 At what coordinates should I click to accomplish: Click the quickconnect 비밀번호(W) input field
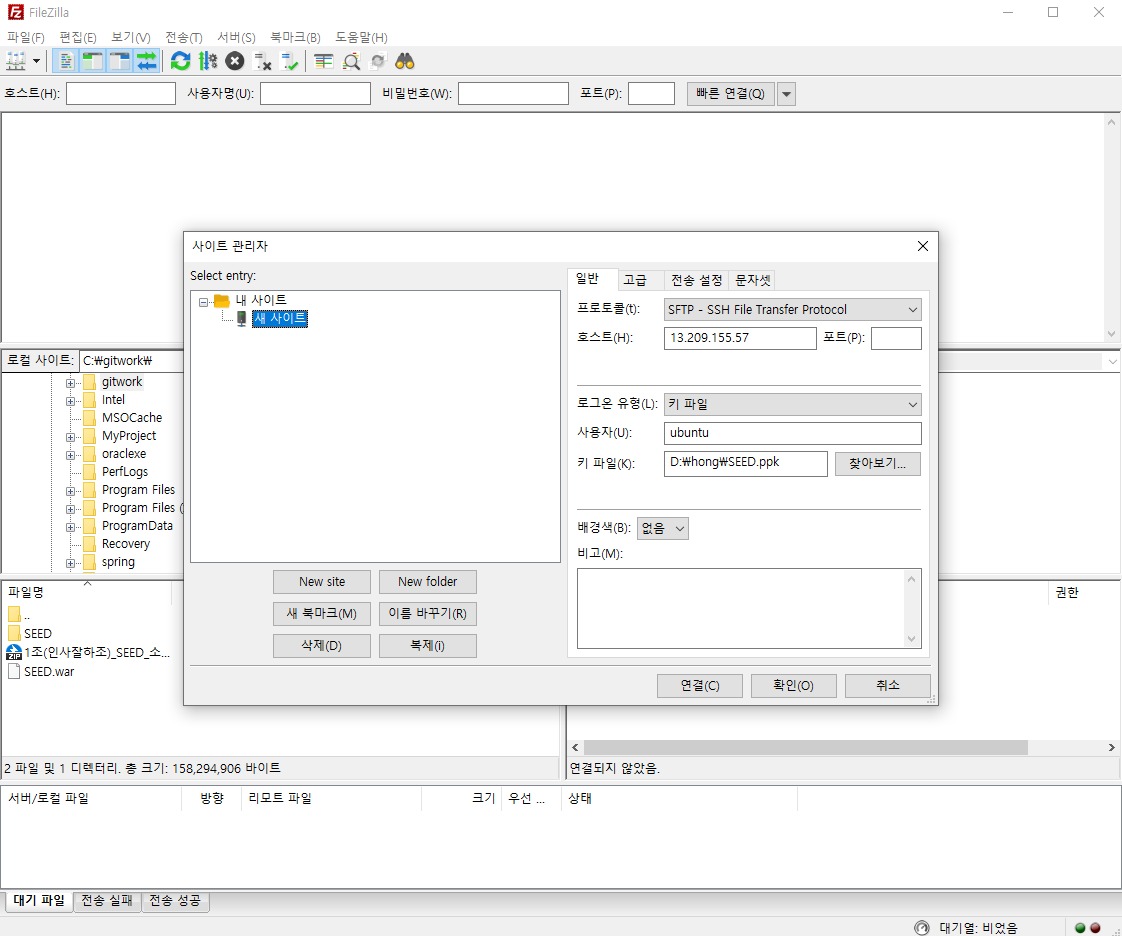coord(513,94)
